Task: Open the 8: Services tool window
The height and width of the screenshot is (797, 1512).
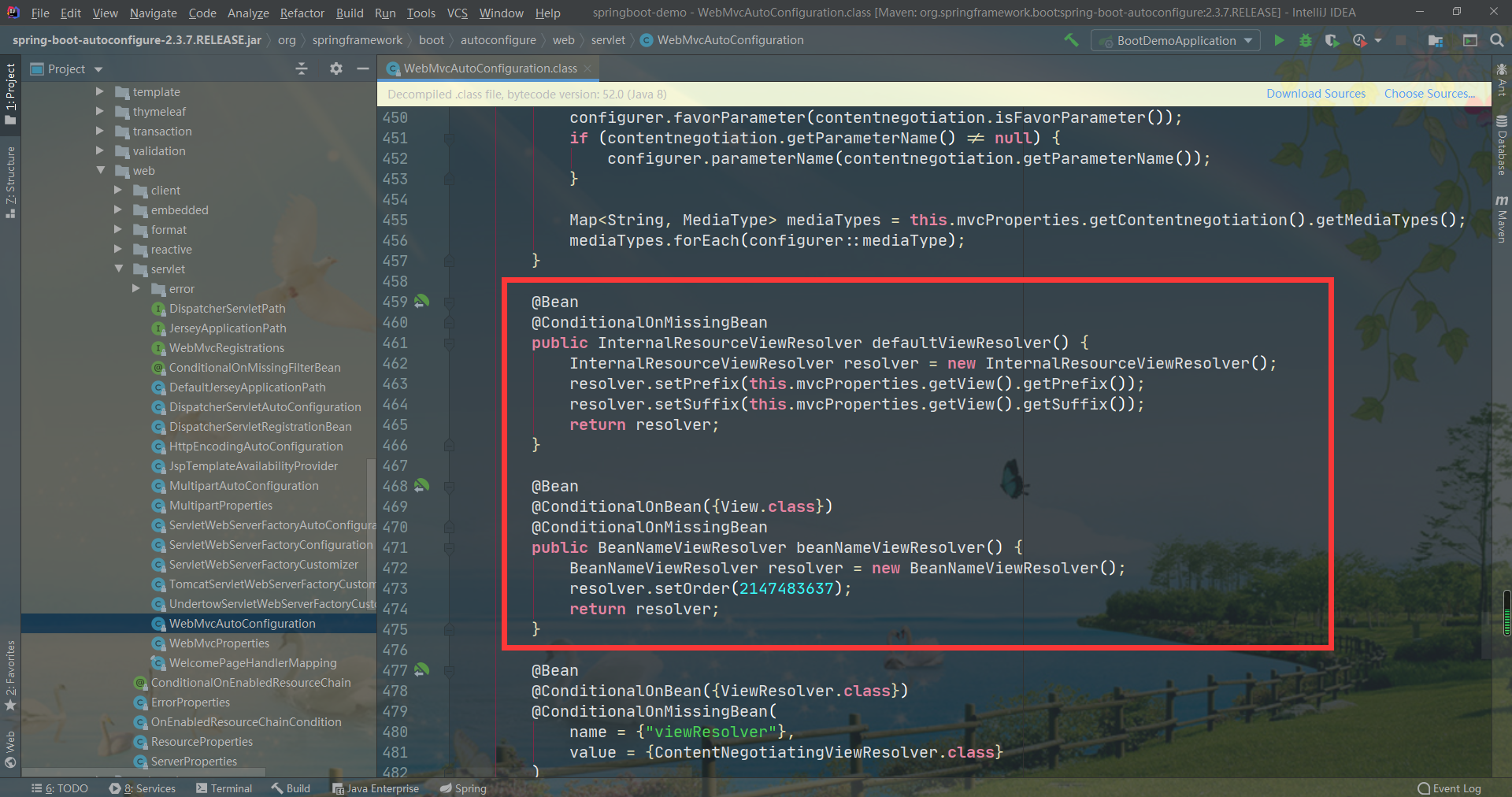Action: tap(143, 788)
